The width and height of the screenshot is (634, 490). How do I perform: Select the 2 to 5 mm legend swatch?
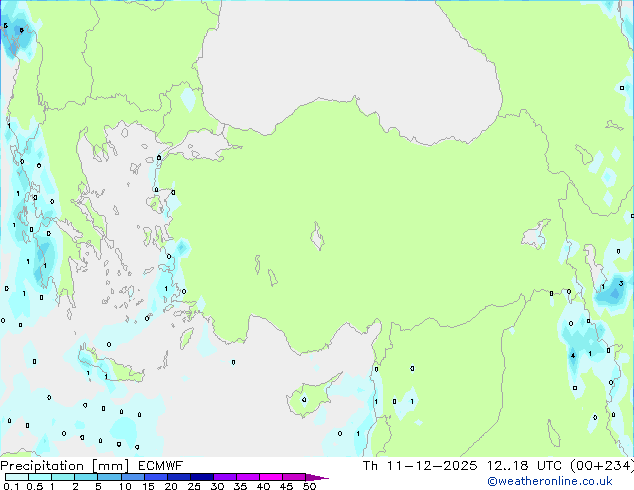(86, 477)
